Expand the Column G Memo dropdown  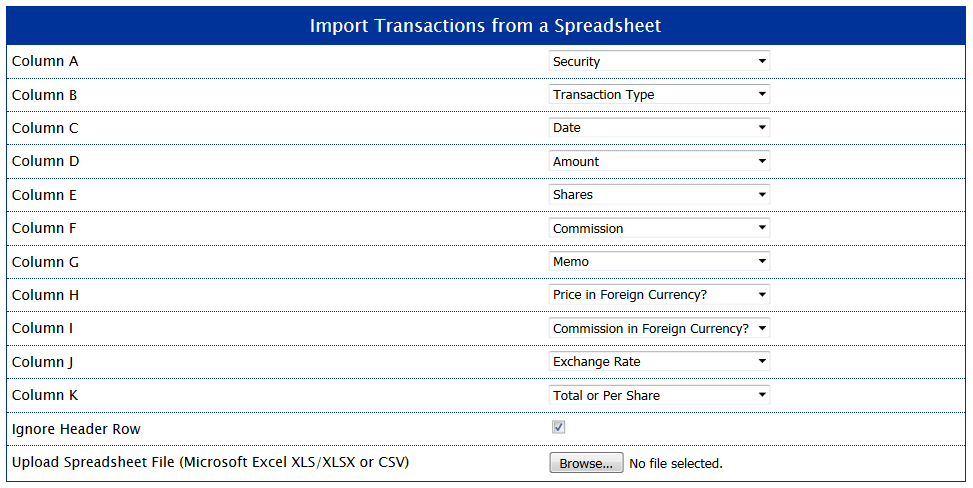(x=659, y=261)
